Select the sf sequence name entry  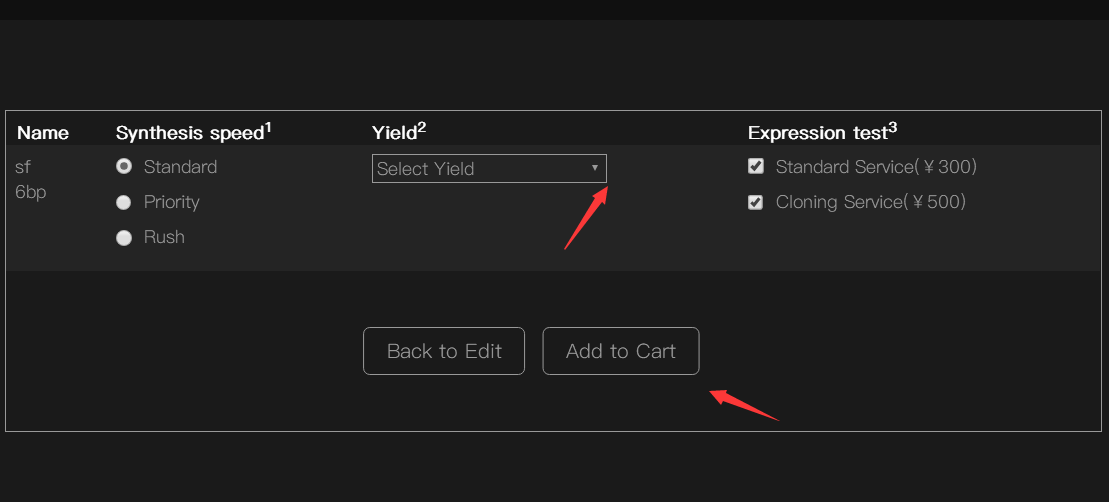(x=23, y=167)
